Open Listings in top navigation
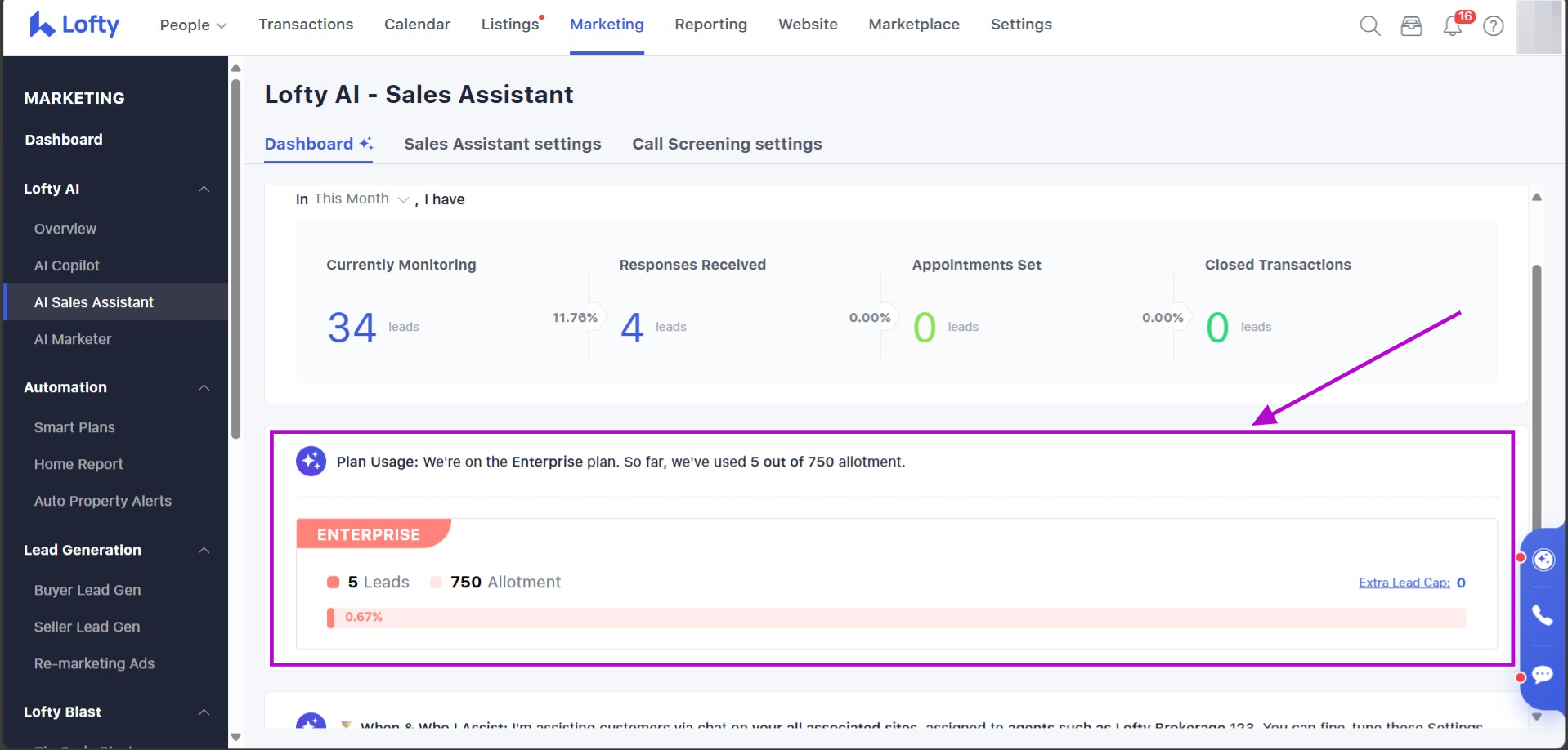 [511, 25]
